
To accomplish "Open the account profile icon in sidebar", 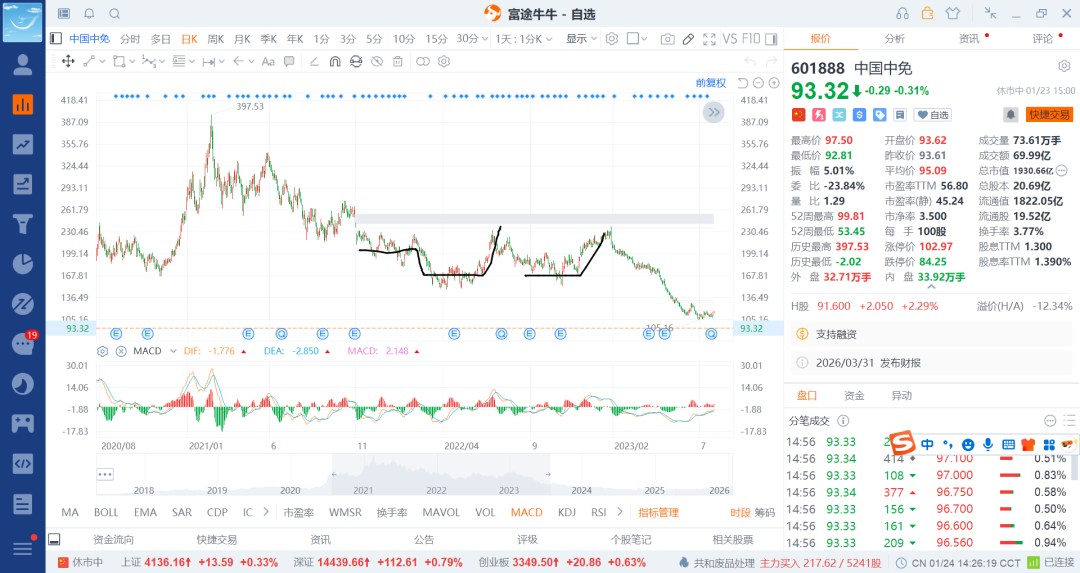I will [x=23, y=64].
